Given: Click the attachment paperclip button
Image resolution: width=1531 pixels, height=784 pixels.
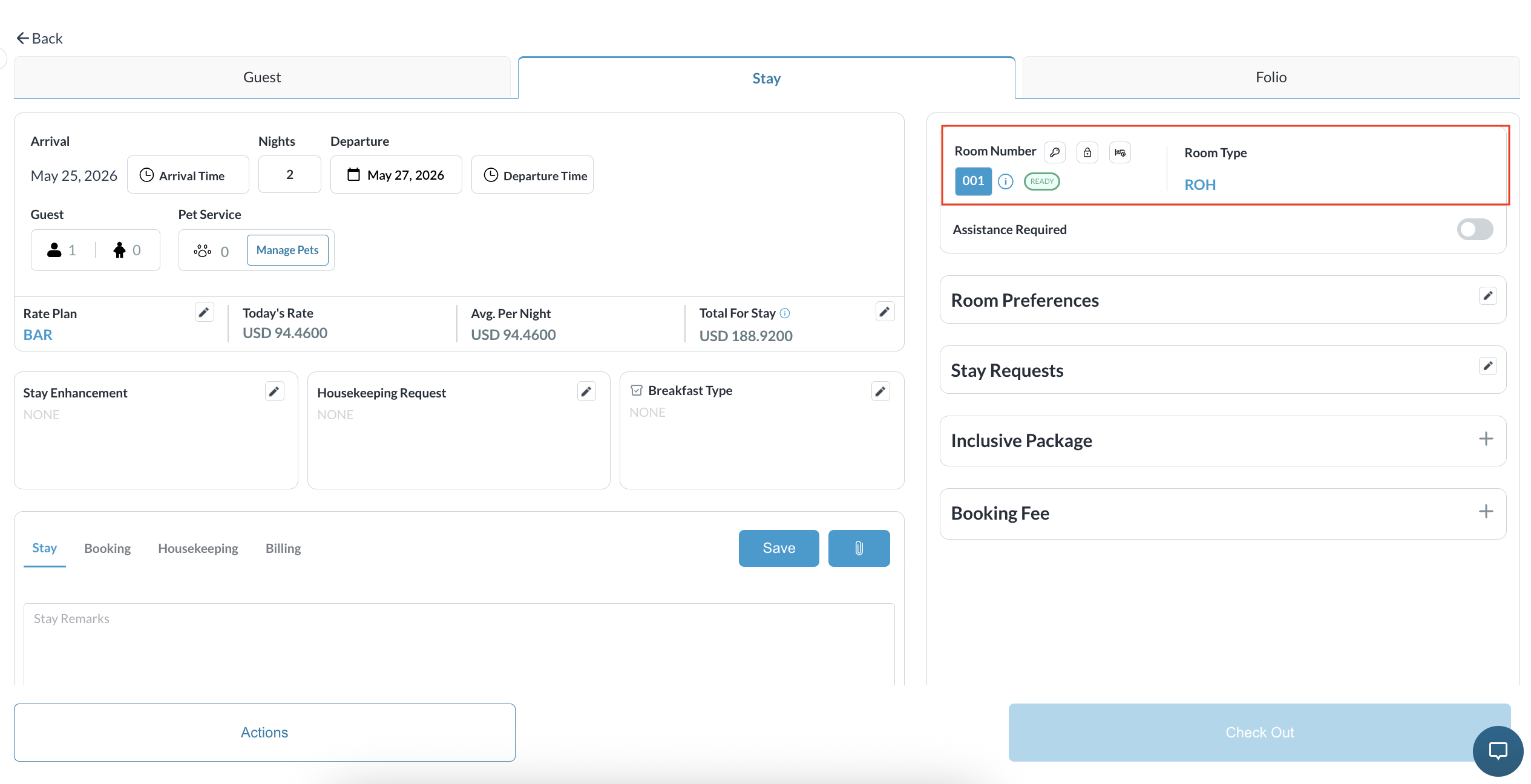Looking at the screenshot, I should [x=859, y=548].
